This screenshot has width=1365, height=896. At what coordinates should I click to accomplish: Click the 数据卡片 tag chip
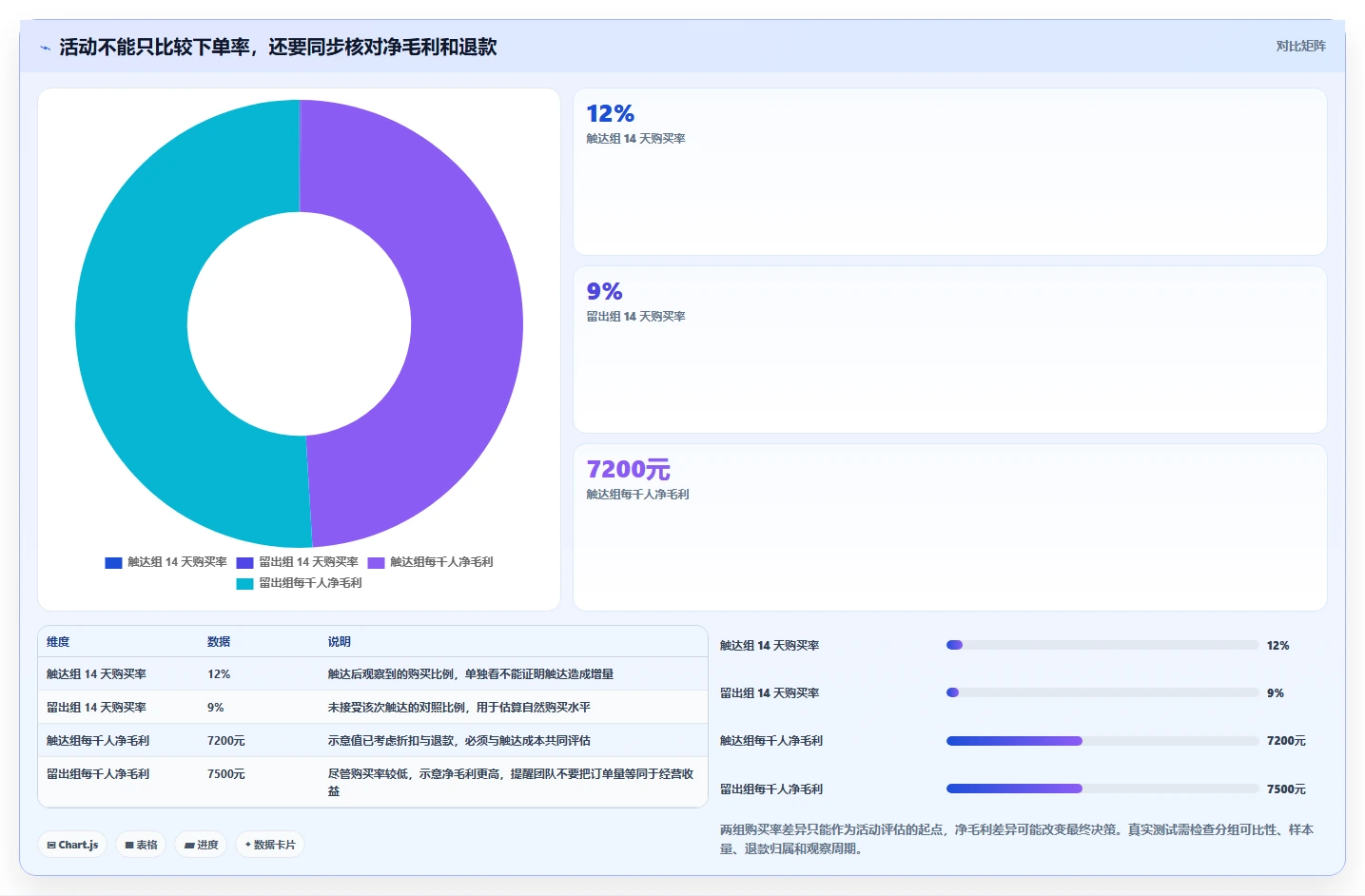[270, 845]
